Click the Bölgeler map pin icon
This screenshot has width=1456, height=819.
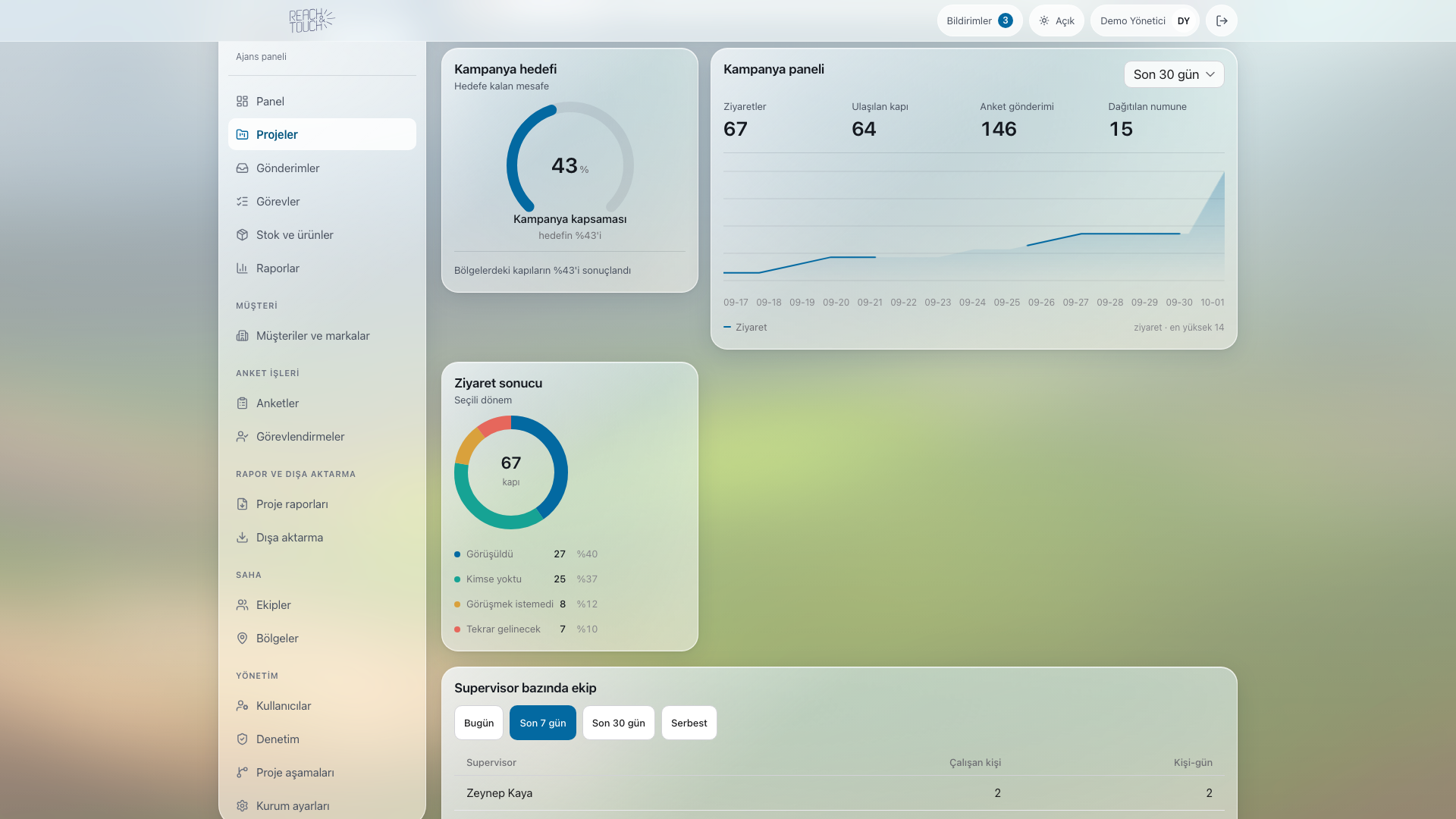coord(242,639)
